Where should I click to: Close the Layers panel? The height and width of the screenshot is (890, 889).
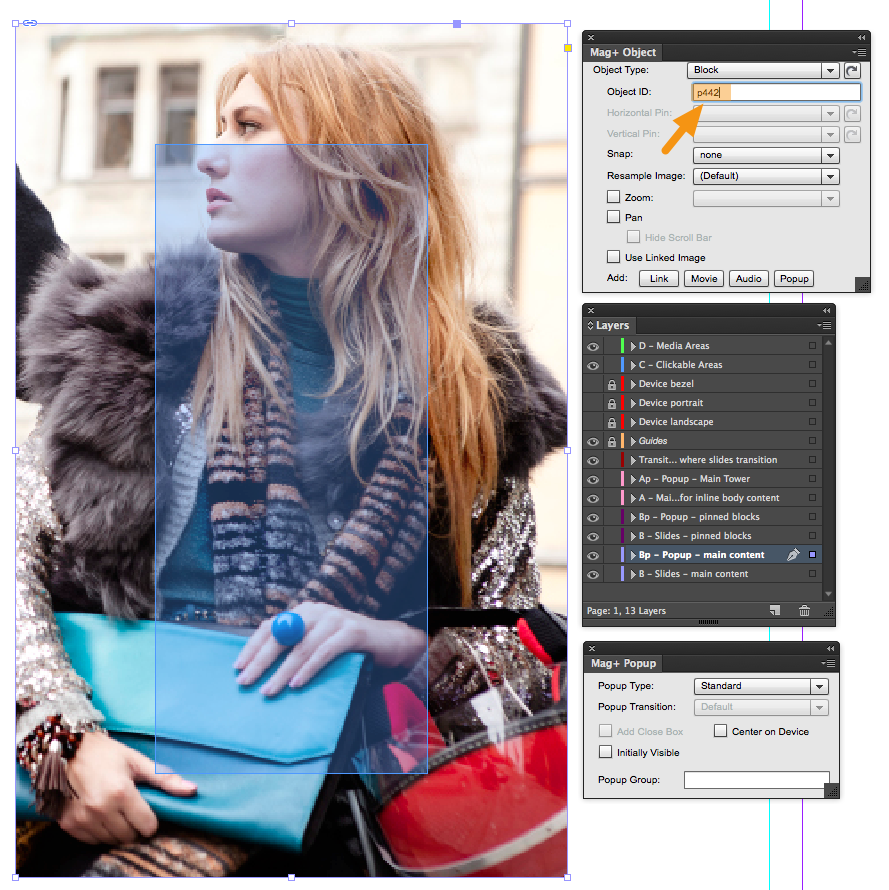tap(591, 310)
